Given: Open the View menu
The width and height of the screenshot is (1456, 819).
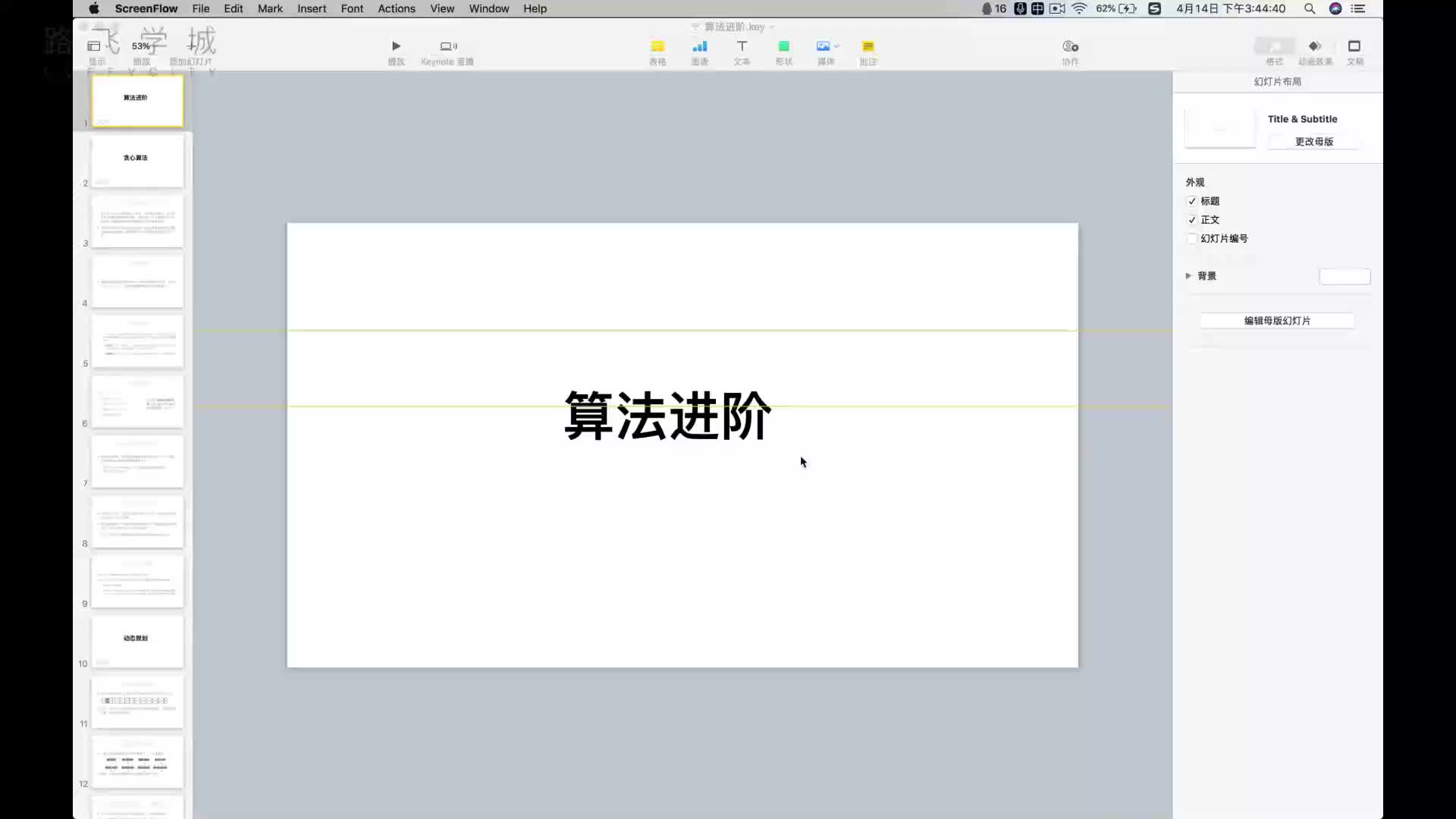Looking at the screenshot, I should pyautogui.click(x=442, y=8).
